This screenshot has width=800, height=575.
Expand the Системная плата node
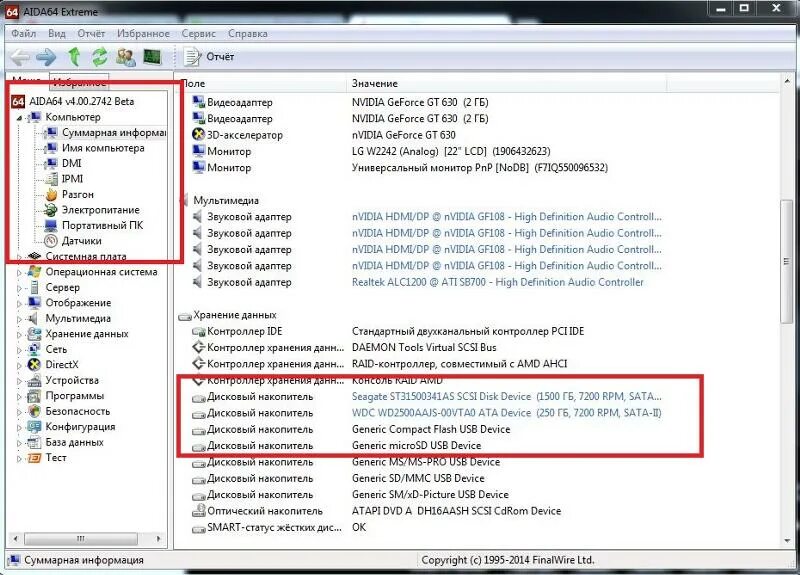pyautogui.click(x=19, y=257)
